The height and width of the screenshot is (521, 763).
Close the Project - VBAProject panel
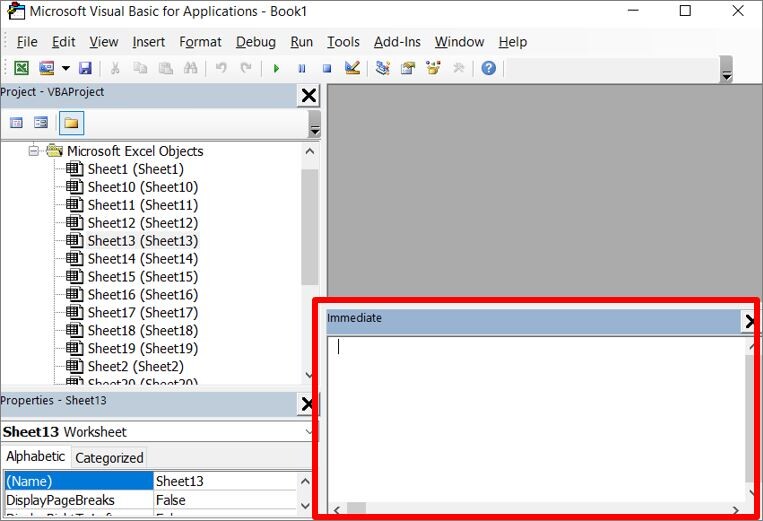(x=309, y=95)
